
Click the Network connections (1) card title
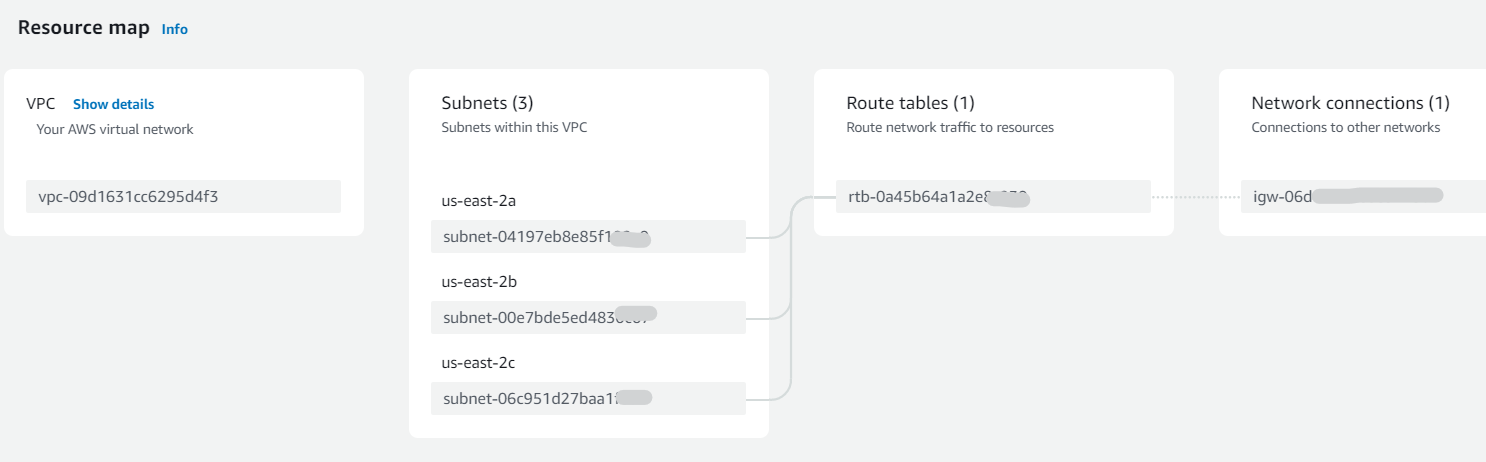1350,103
